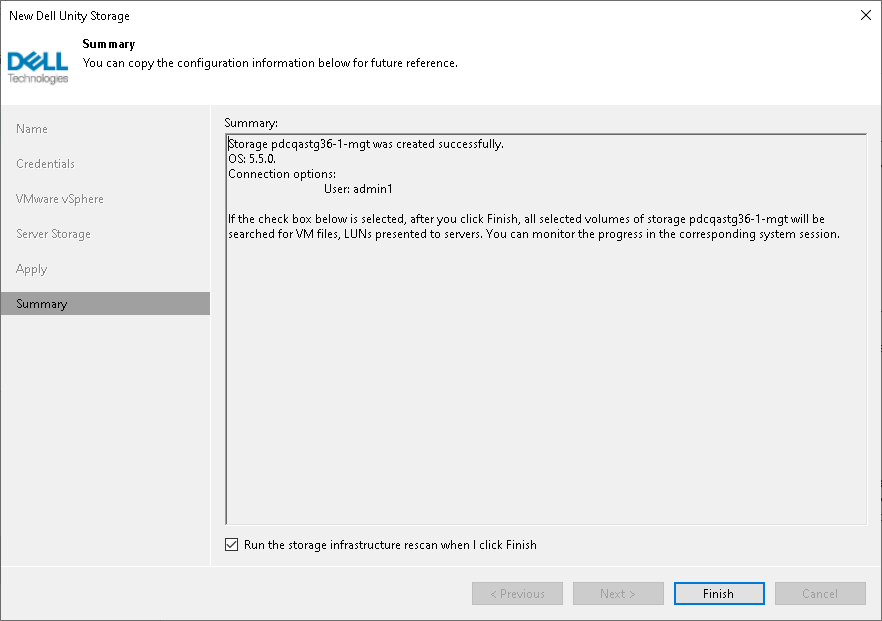Click the 'Connection options:' line
The image size is (882, 621).
(x=282, y=174)
